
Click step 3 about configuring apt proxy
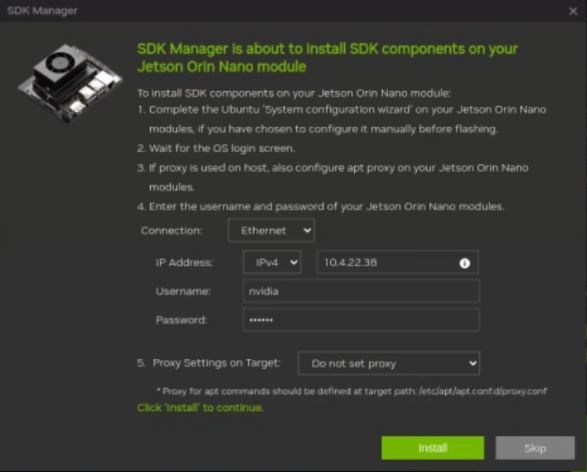click(x=333, y=177)
